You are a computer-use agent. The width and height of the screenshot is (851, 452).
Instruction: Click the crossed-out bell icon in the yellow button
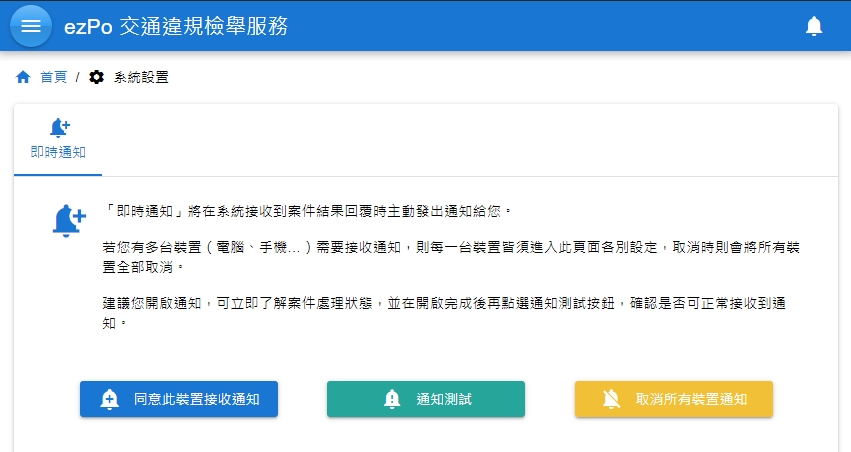611,399
